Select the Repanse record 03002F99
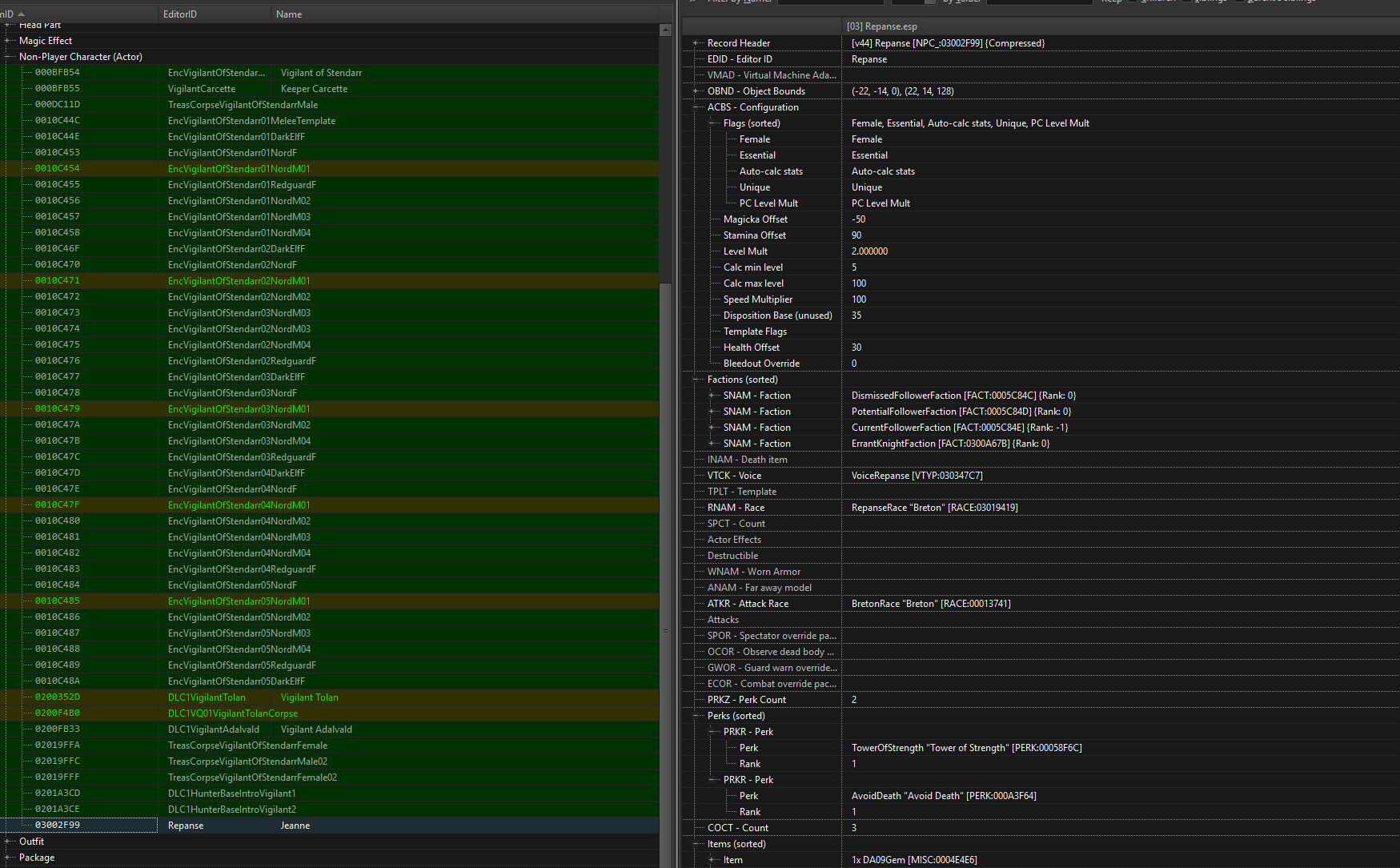This screenshot has width=1400, height=868. pyautogui.click(x=58, y=826)
